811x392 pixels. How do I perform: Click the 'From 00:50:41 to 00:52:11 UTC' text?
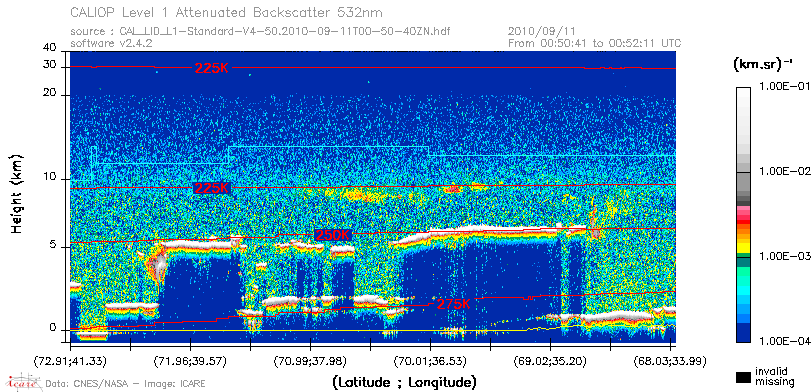(x=595, y=43)
